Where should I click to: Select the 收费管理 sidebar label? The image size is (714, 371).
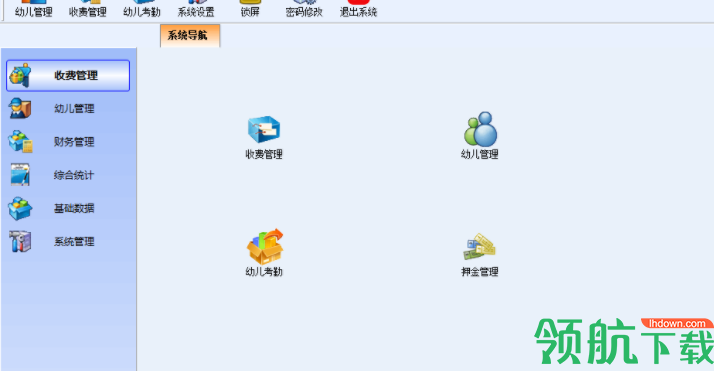coord(76,76)
